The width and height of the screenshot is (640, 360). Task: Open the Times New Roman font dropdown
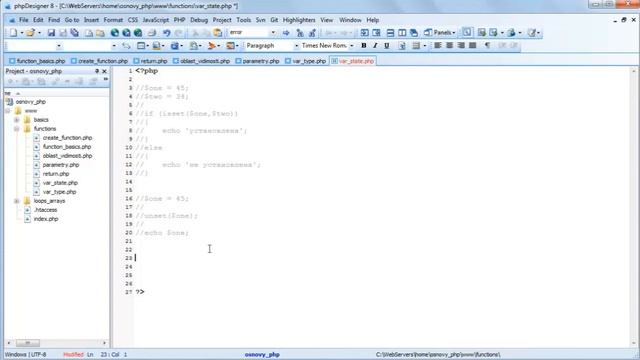click(x=351, y=46)
